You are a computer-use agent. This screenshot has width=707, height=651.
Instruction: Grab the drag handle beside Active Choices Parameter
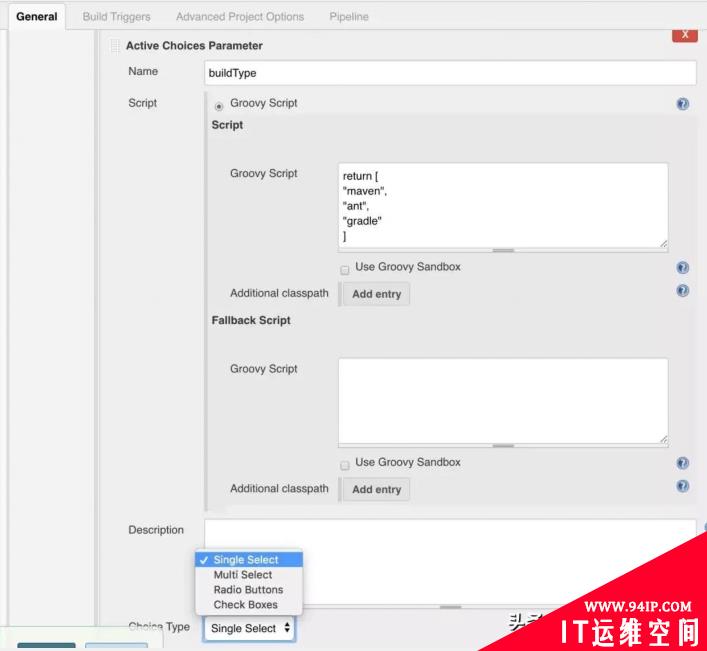click(x=115, y=46)
